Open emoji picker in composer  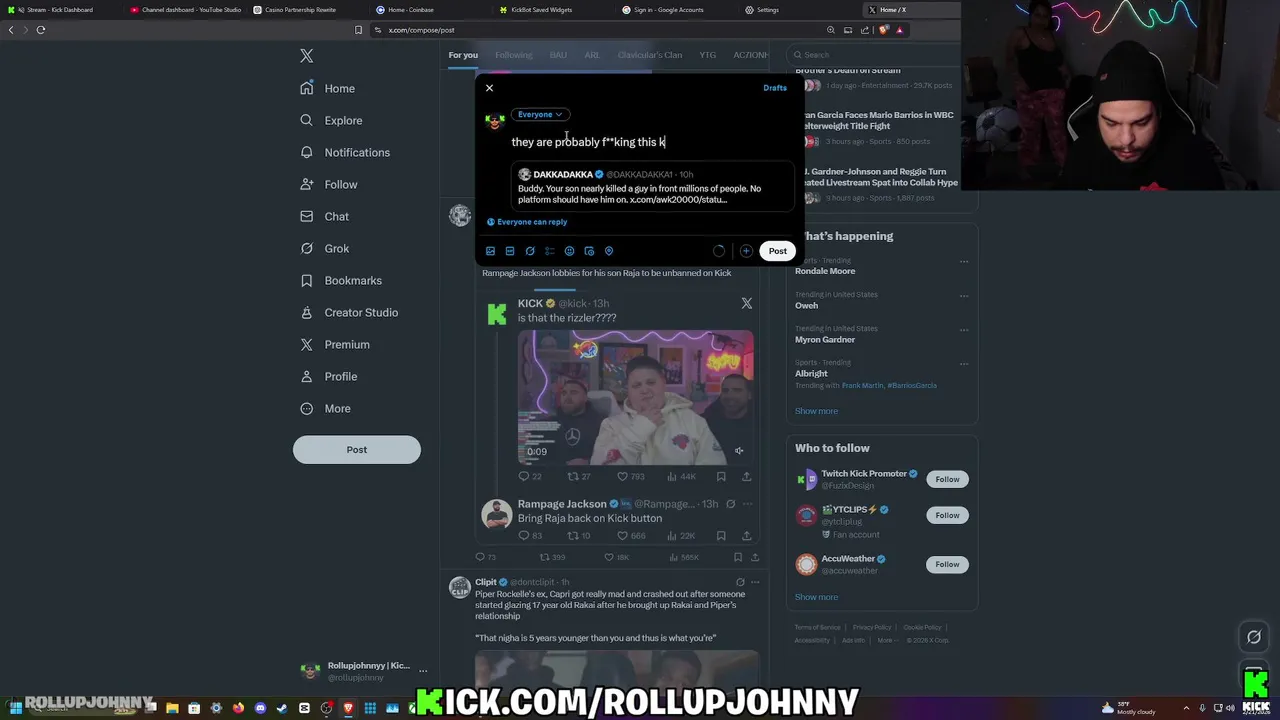pos(569,251)
